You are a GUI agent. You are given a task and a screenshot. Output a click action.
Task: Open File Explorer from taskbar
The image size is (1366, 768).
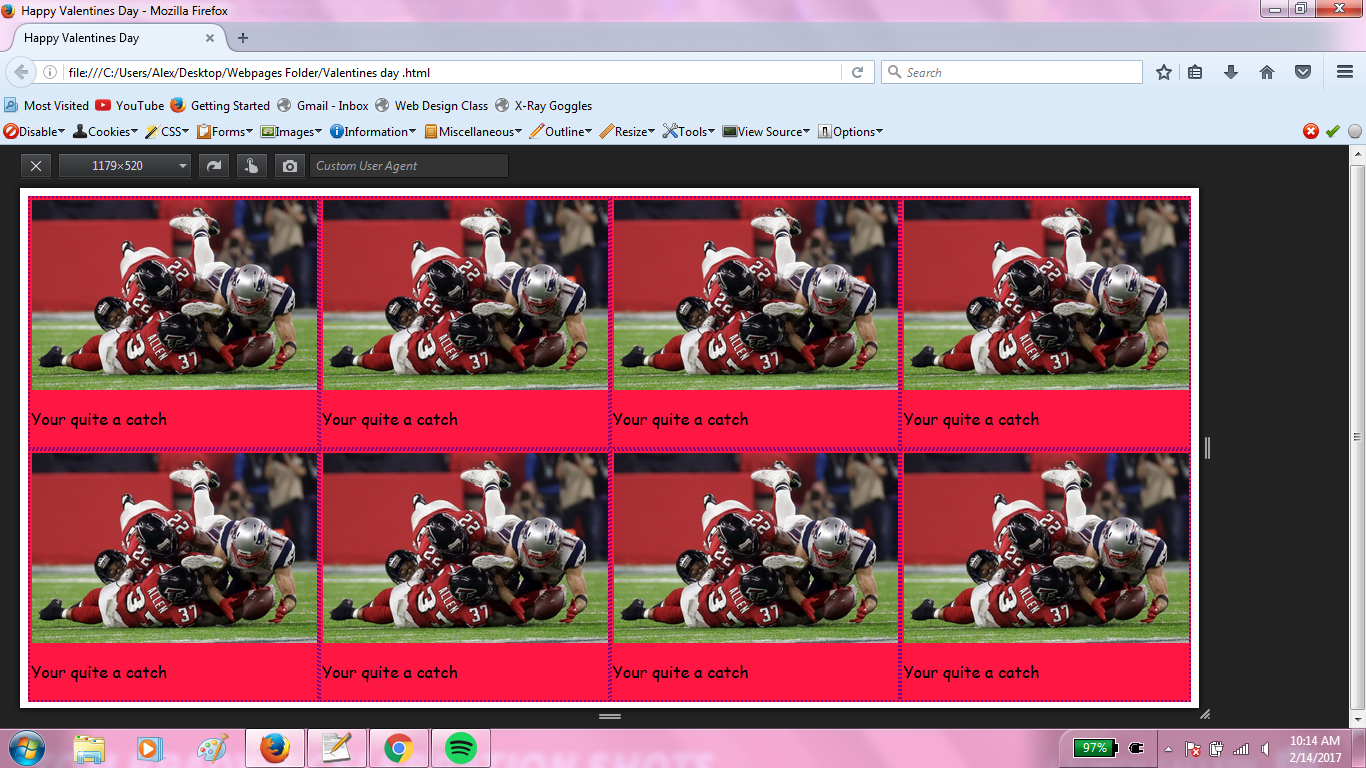tap(89, 748)
